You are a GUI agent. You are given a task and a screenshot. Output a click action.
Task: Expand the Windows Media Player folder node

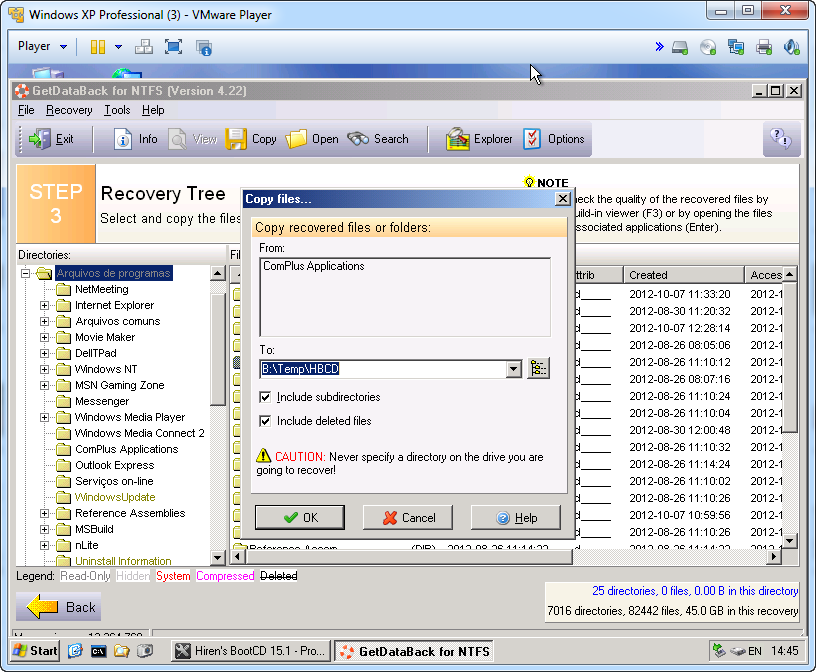44,417
